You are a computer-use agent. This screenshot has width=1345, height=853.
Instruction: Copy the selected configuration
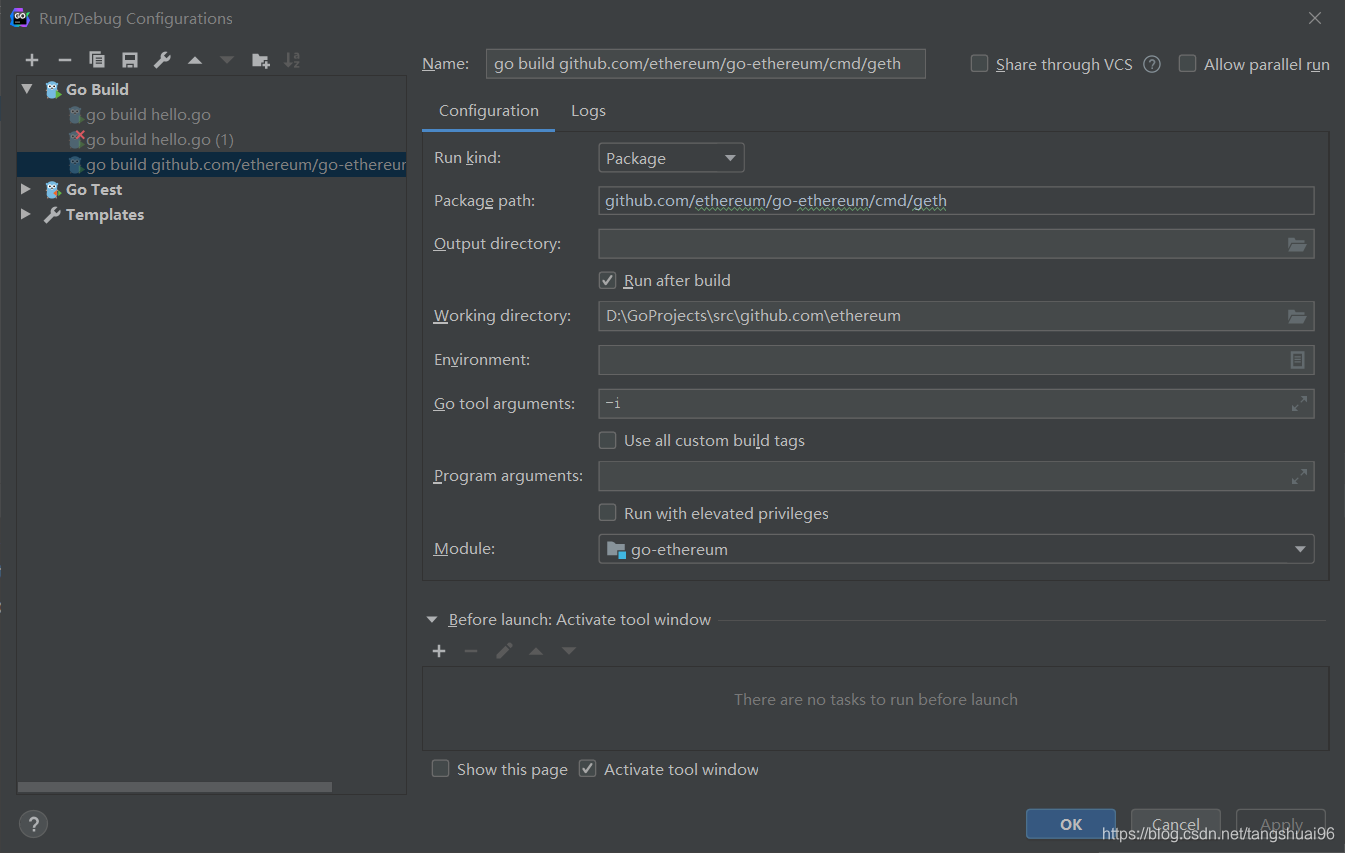[x=97, y=61]
